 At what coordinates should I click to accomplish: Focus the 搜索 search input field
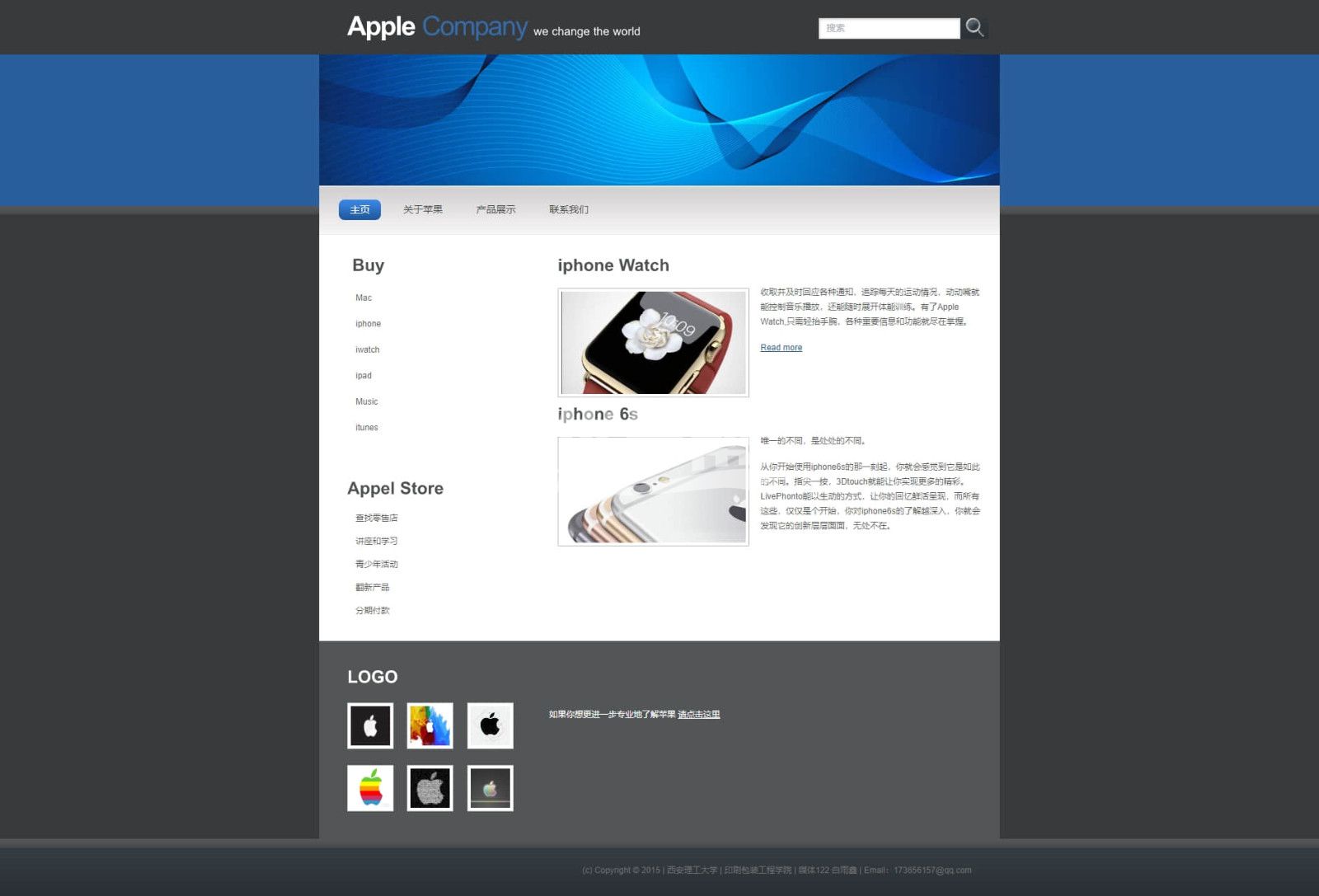coord(889,28)
